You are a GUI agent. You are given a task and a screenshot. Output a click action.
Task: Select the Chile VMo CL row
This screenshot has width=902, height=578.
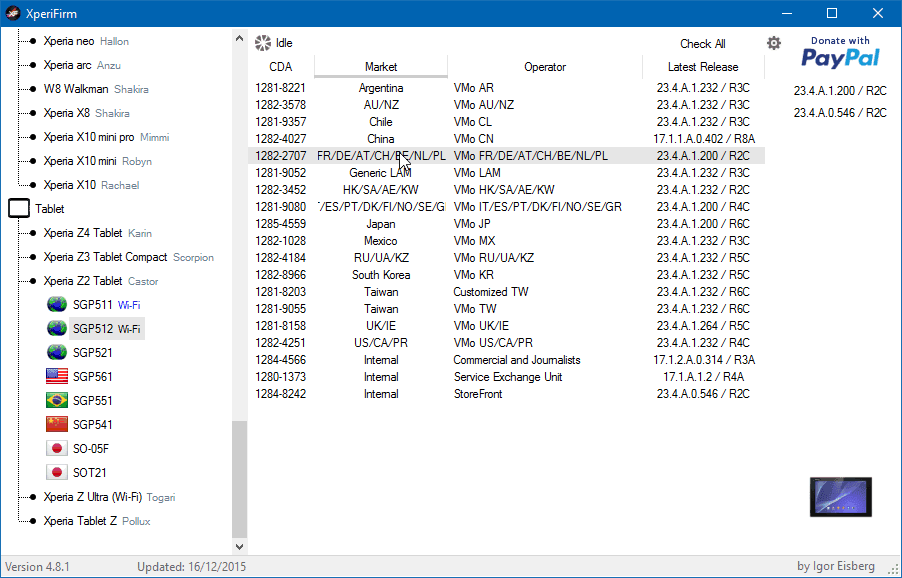click(x=506, y=122)
